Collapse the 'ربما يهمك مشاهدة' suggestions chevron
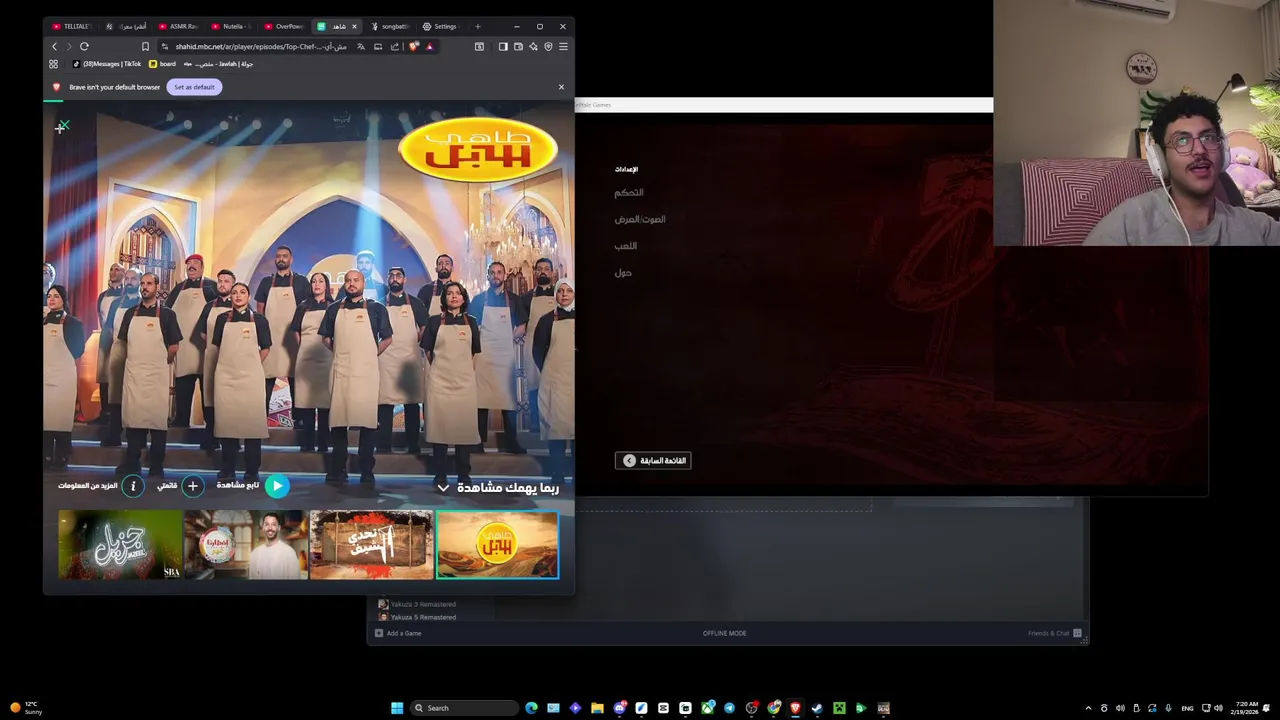This screenshot has width=1280, height=720. click(443, 488)
